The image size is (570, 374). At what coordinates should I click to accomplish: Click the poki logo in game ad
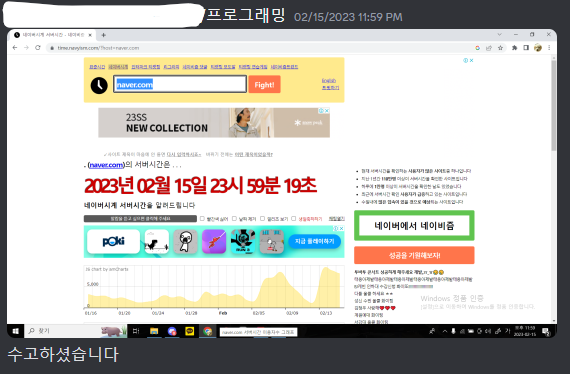(x=113, y=241)
